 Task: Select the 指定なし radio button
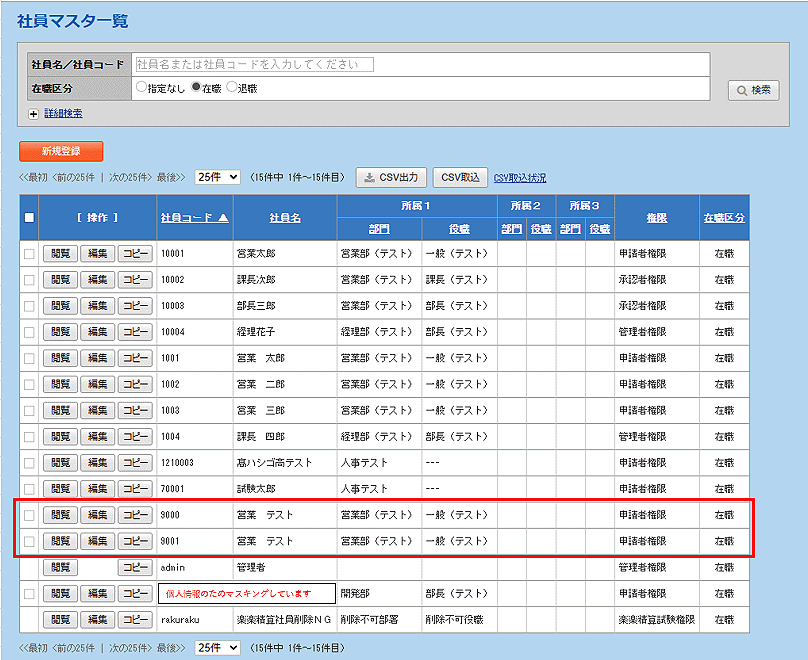141,87
